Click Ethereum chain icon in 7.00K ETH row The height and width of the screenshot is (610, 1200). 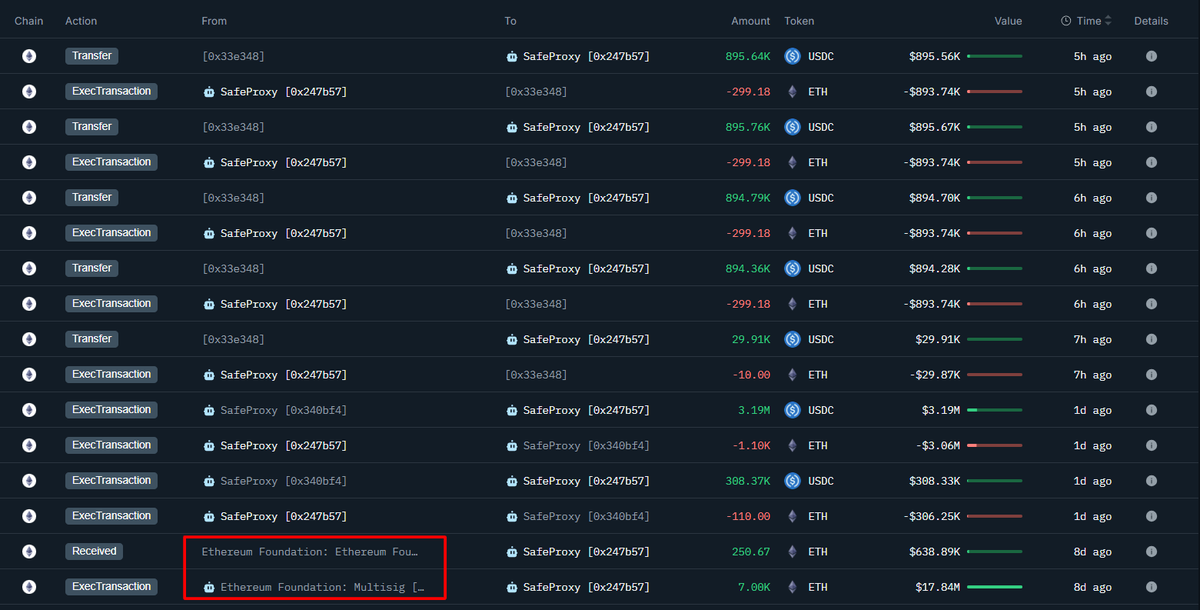pyautogui.click(x=29, y=587)
